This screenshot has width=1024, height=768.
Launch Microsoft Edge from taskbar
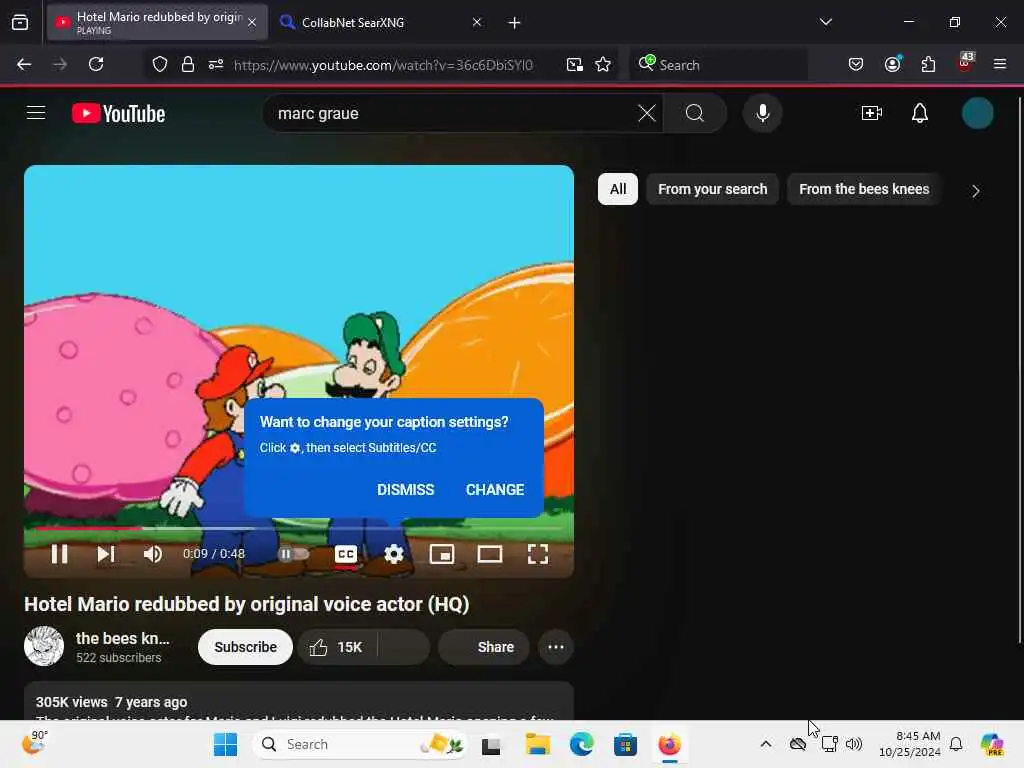tap(581, 744)
